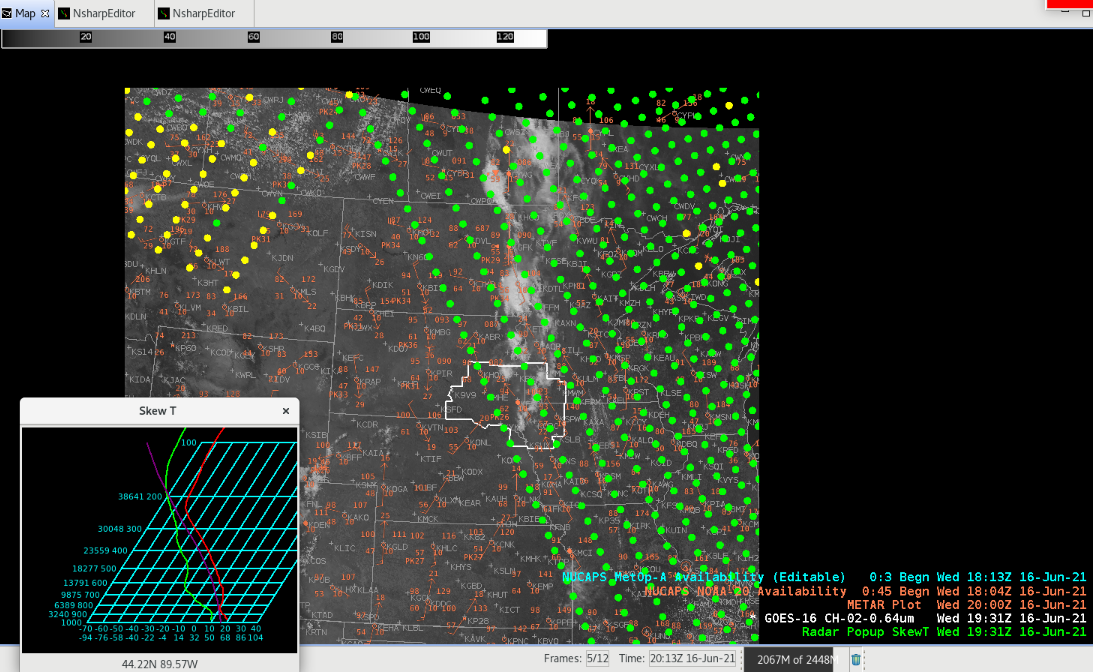Screen dimensions: 1093x672
Task: Click the 38641 200 pressure level label
Action: (140, 497)
